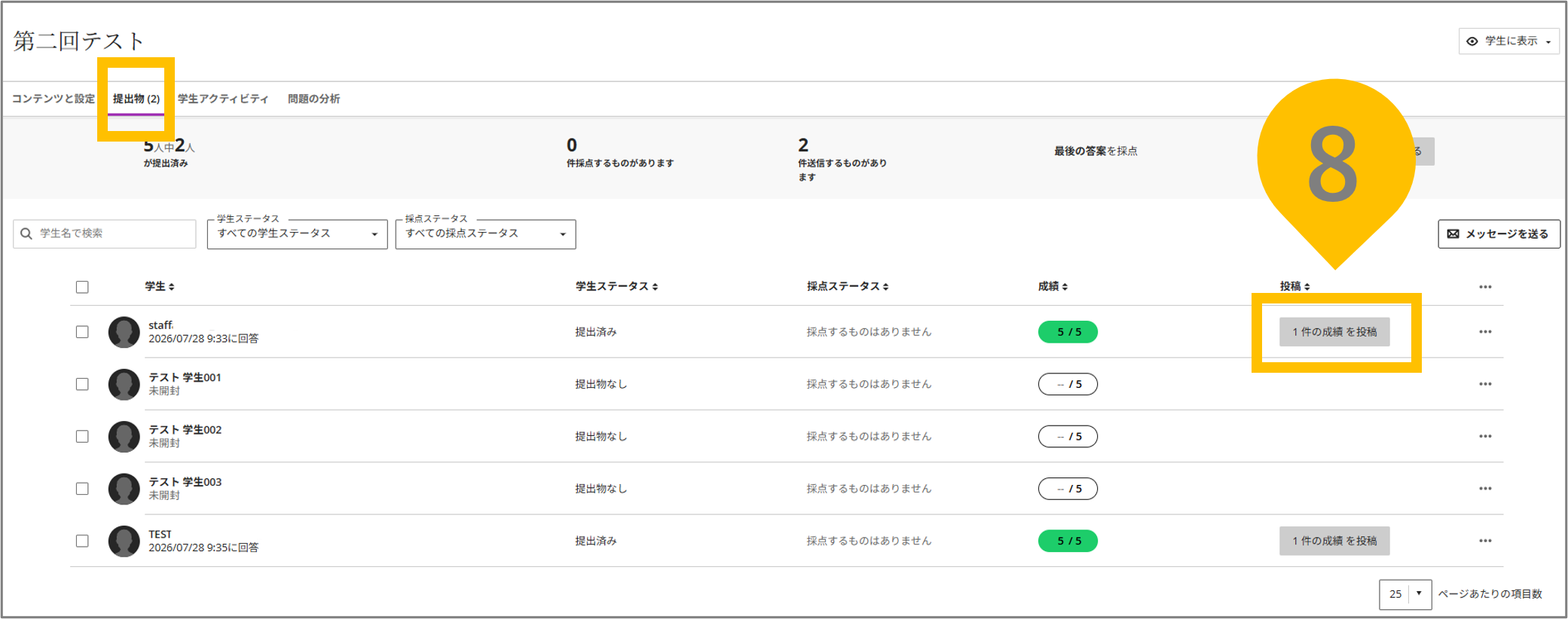The image size is (1568, 619).
Task: Click テスト 学生001 avatar
Action: (124, 384)
